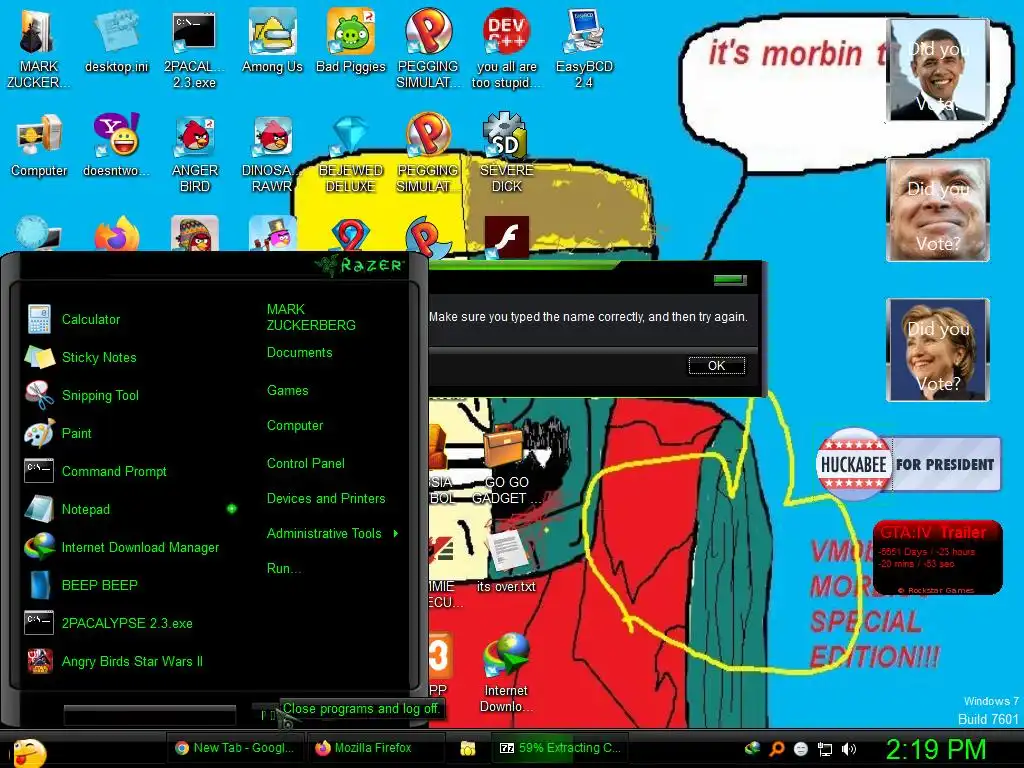The height and width of the screenshot is (768, 1024).
Task: Open the GO GO GADGET briefcase icon
Action: click(506, 465)
